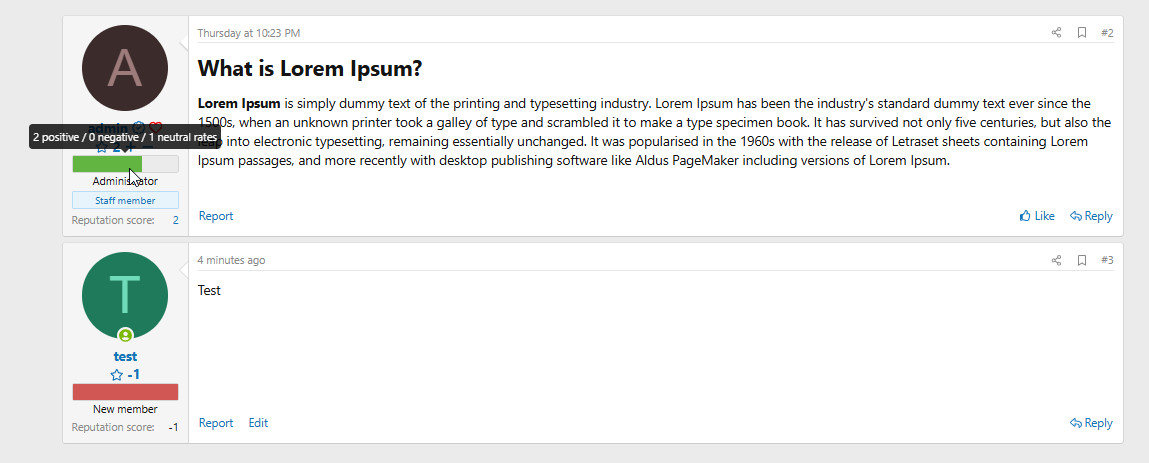The height and width of the screenshot is (463, 1149).
Task: Open the post #3 permalink number
Action: coord(1106,260)
